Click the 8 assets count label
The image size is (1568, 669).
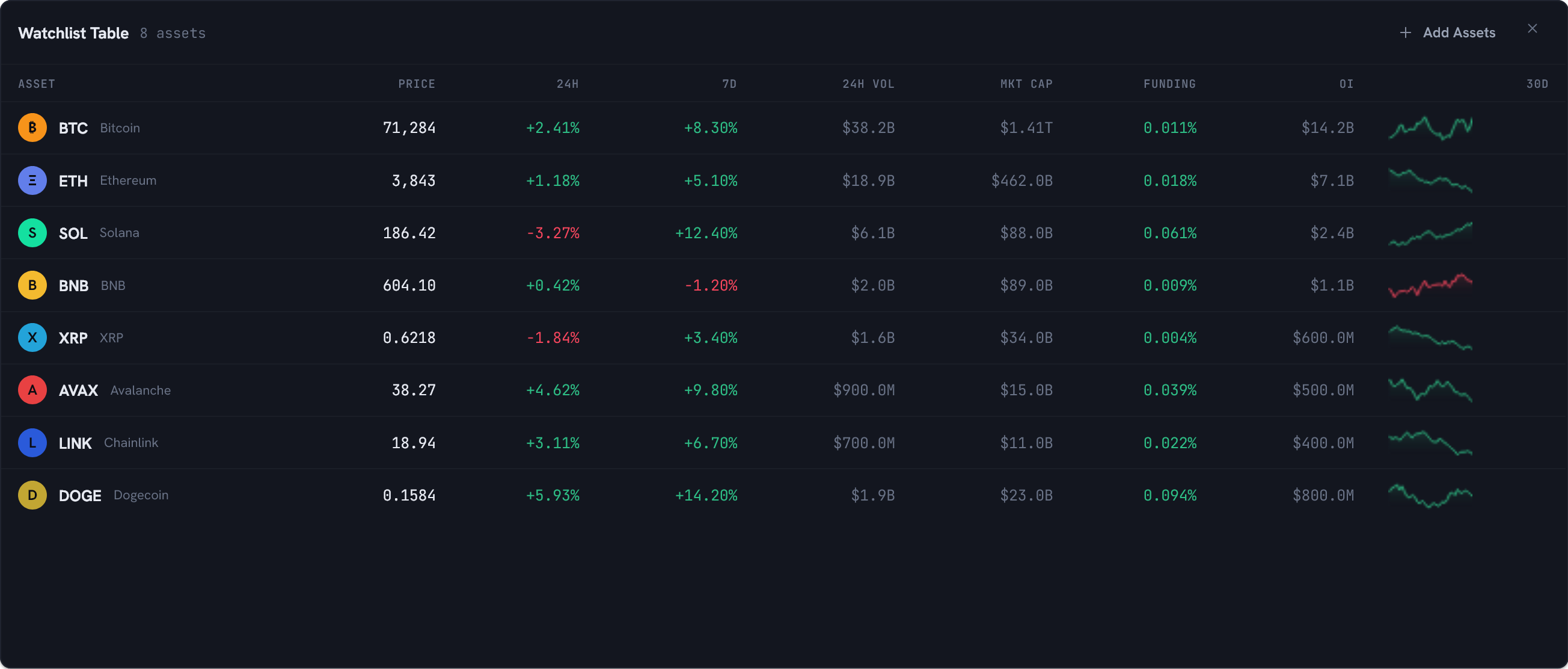(x=173, y=34)
